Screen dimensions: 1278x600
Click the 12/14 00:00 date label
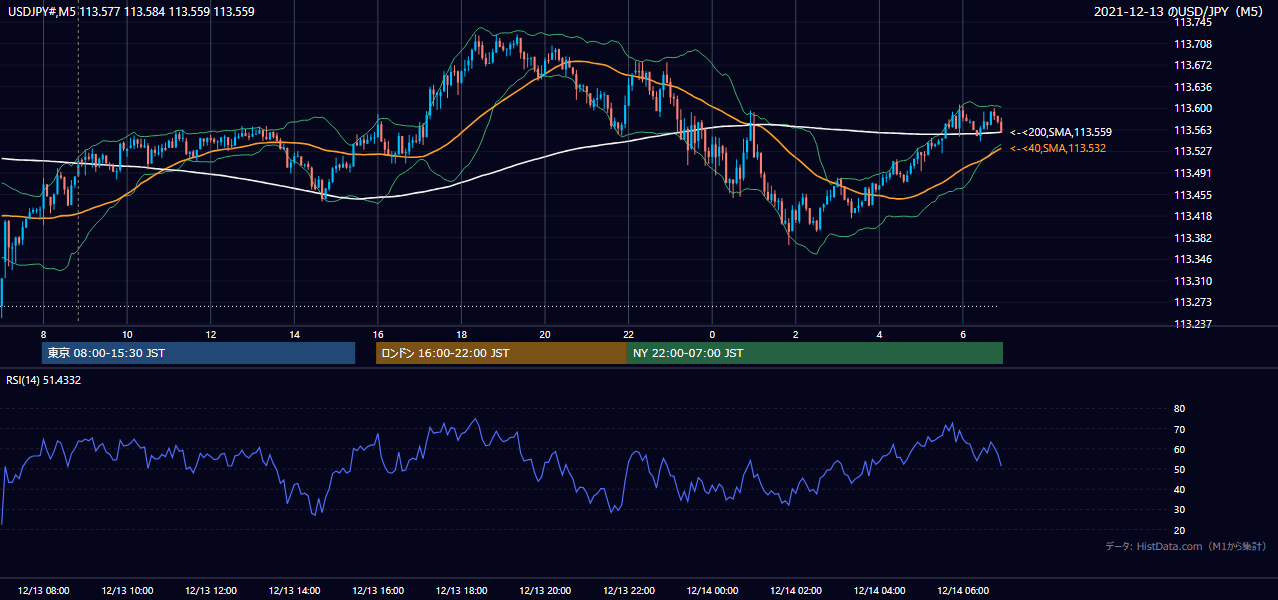[x=712, y=591]
